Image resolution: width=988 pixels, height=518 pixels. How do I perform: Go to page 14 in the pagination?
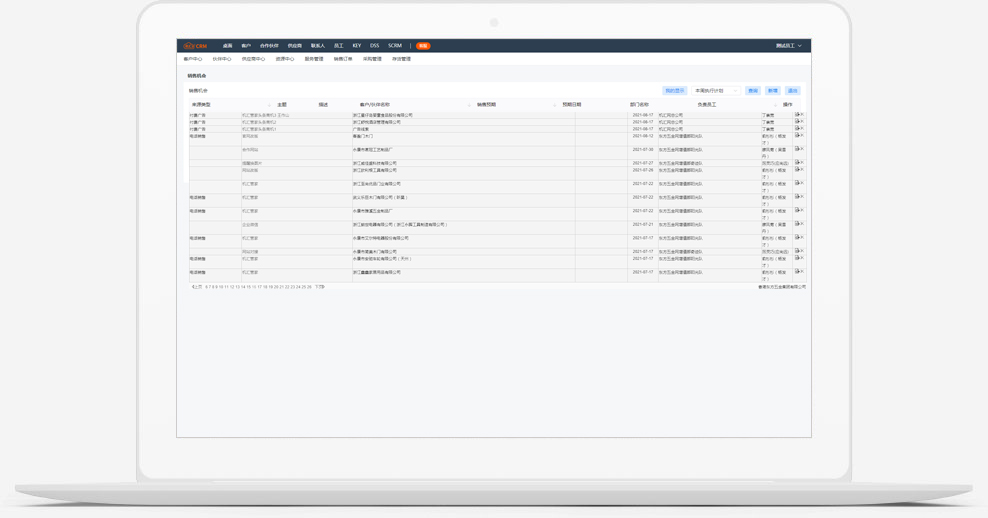coord(243,287)
